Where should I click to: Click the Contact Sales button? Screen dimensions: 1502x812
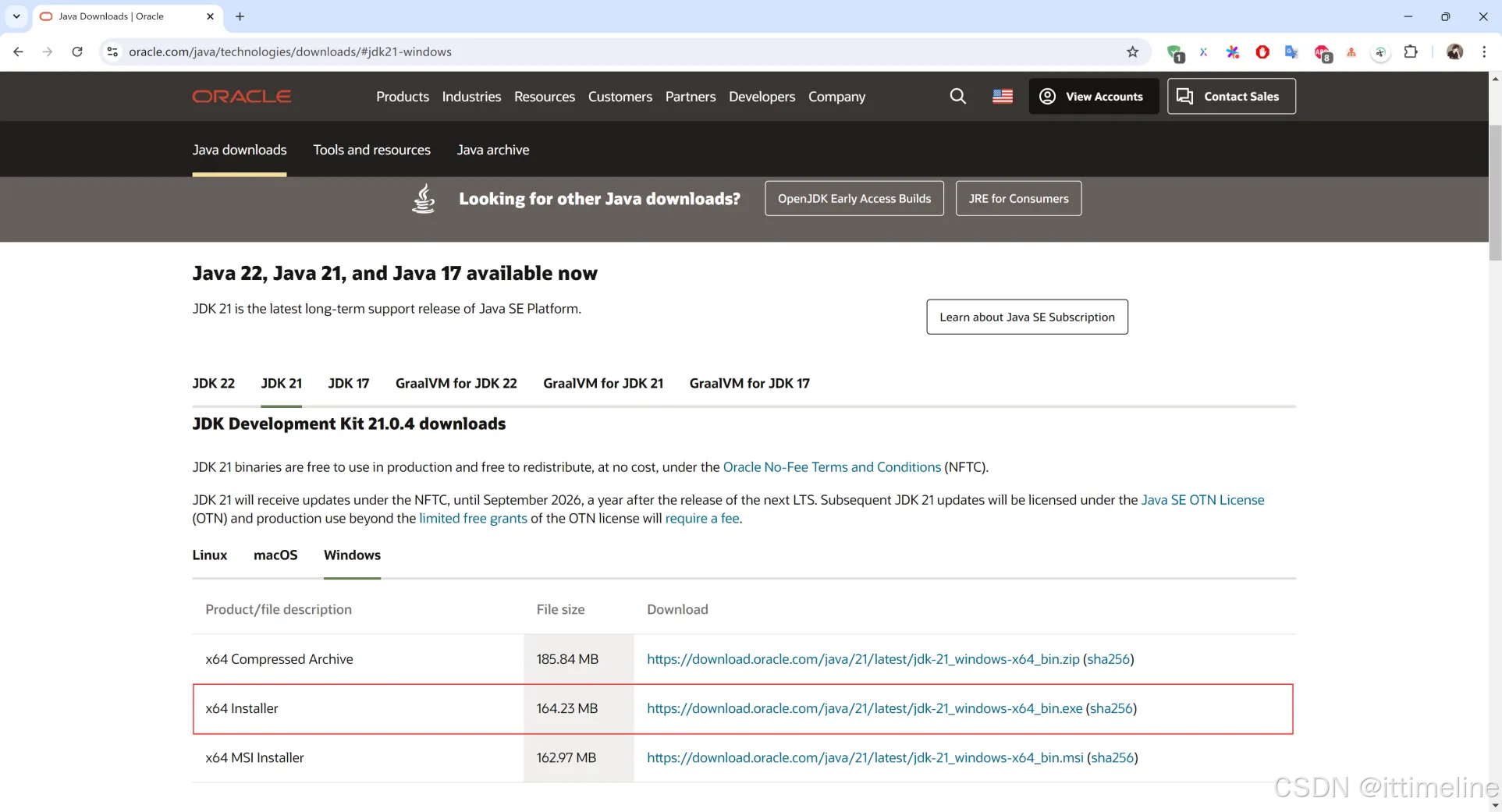tap(1231, 96)
